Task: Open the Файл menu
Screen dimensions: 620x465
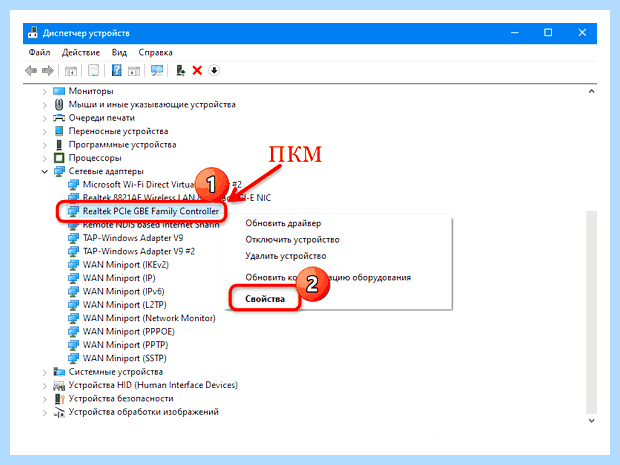Action: [39, 53]
